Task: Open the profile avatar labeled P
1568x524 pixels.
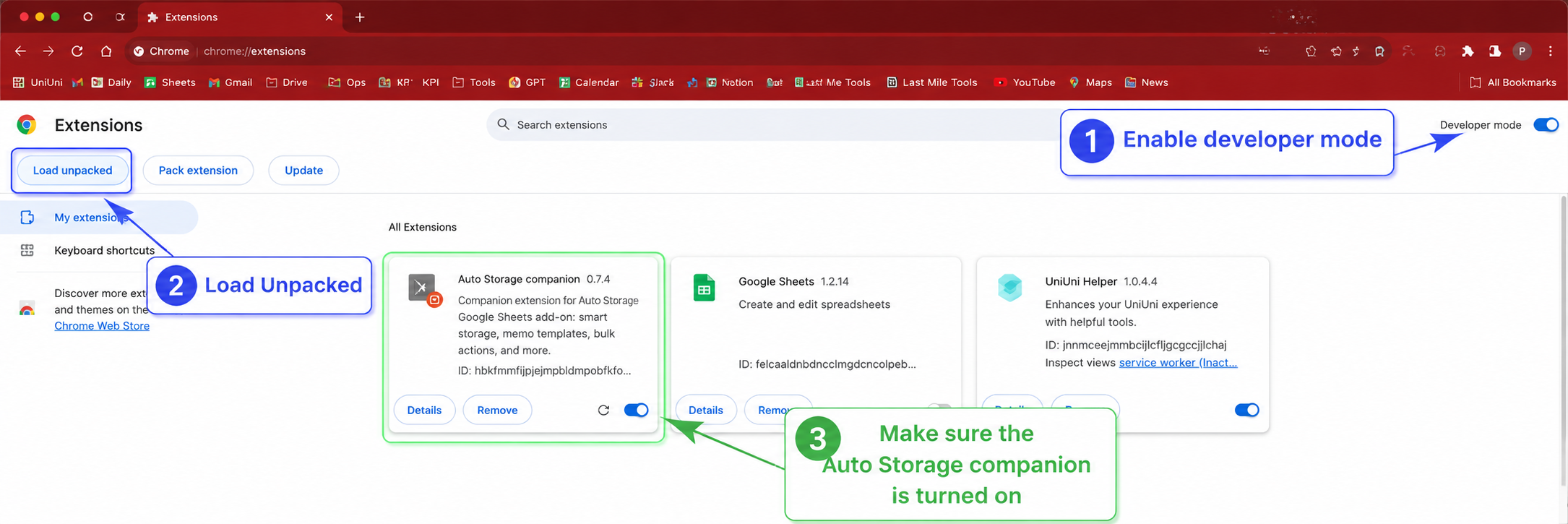Action: coord(1522,51)
